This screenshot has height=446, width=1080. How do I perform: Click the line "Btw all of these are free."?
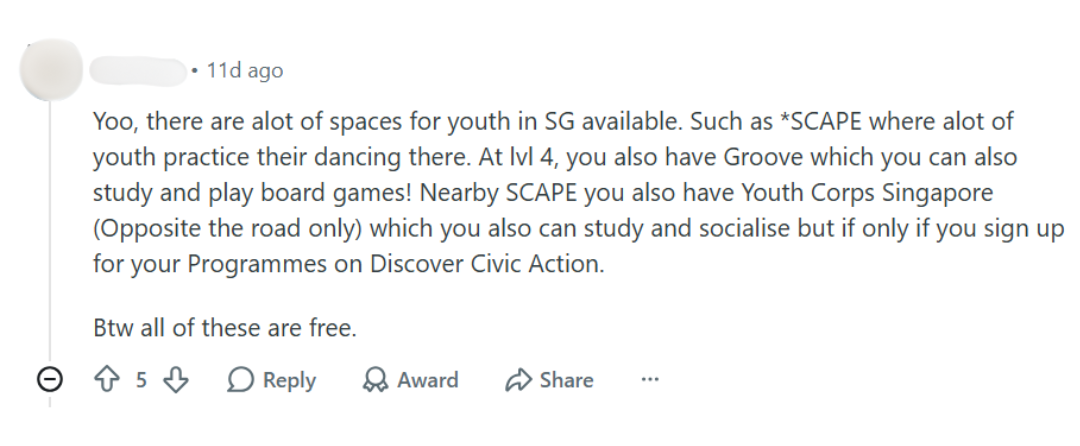225,327
